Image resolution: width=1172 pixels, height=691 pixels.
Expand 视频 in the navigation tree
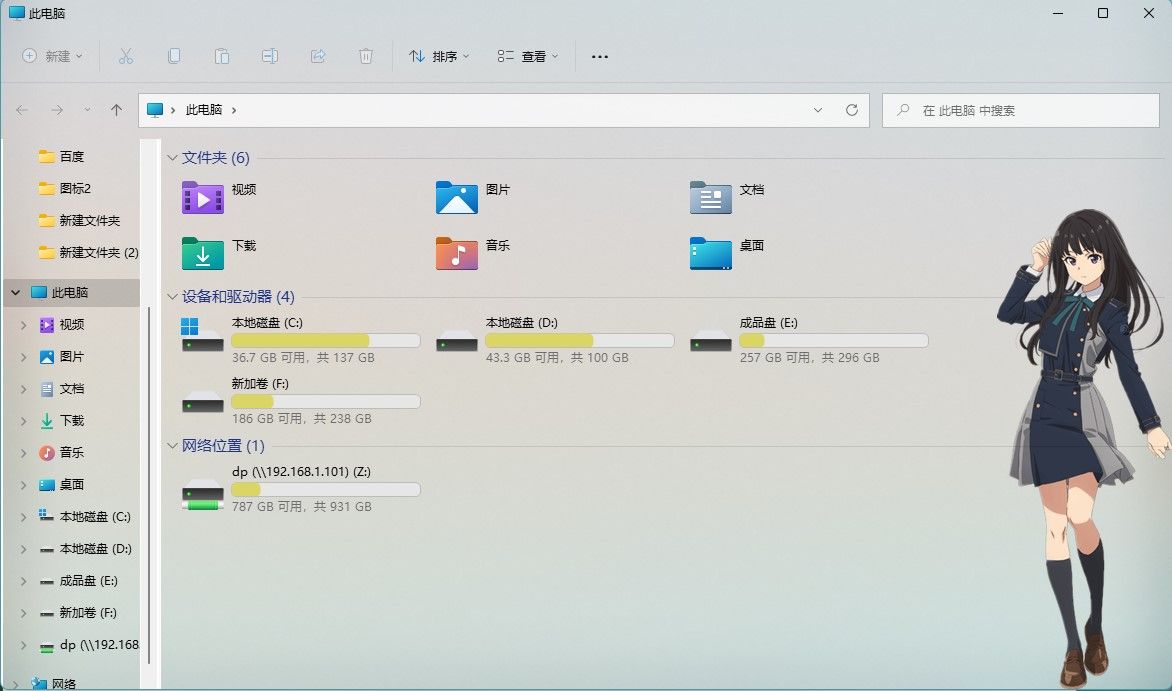pos(23,325)
